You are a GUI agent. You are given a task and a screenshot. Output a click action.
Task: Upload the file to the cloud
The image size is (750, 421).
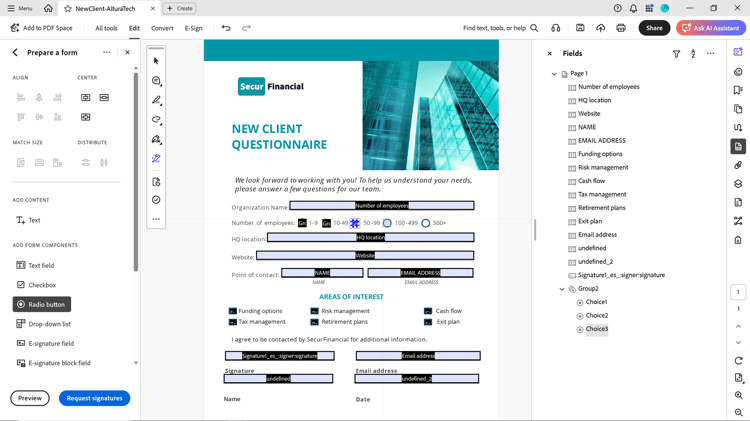point(600,28)
